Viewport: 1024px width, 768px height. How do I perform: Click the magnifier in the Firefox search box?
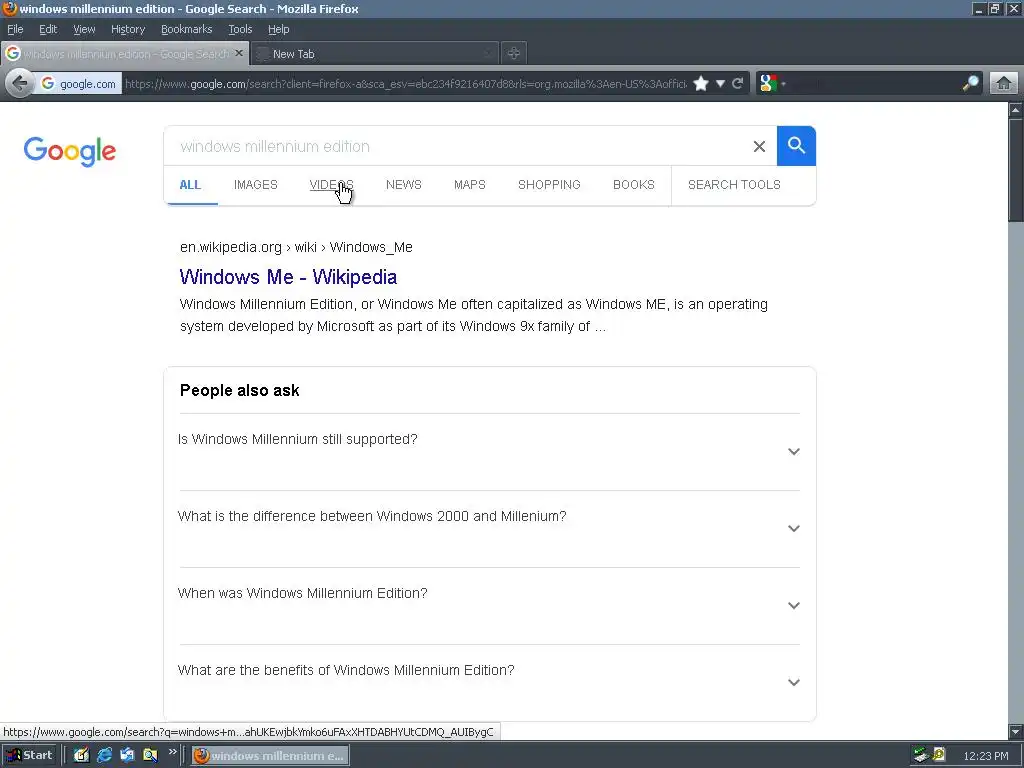[970, 84]
